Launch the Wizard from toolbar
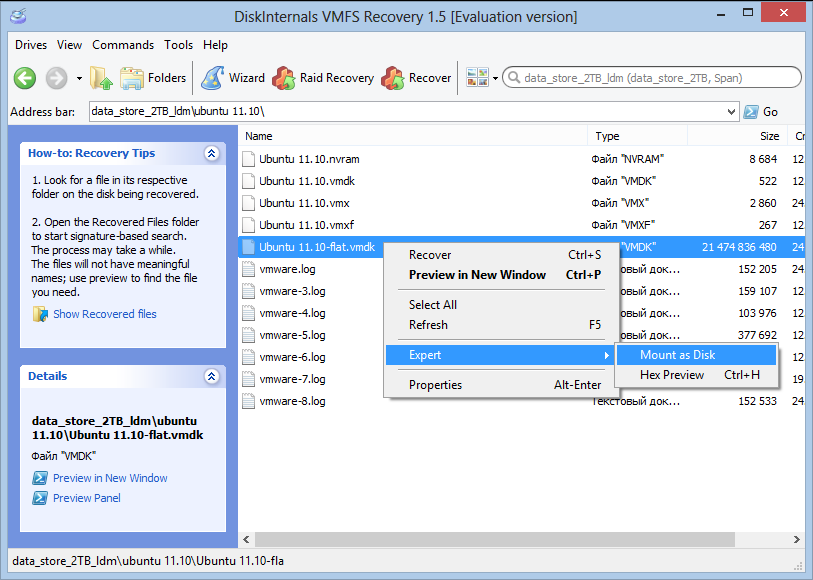813x580 pixels. [233, 78]
